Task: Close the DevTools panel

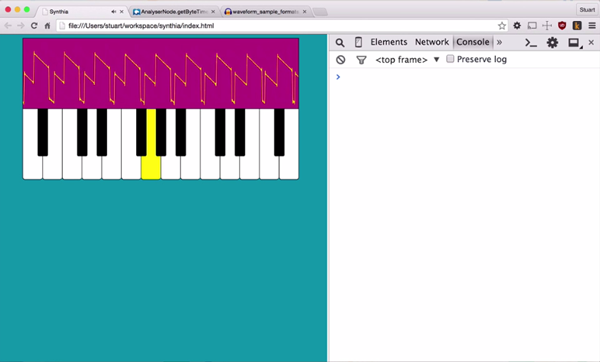Action: pos(591,42)
